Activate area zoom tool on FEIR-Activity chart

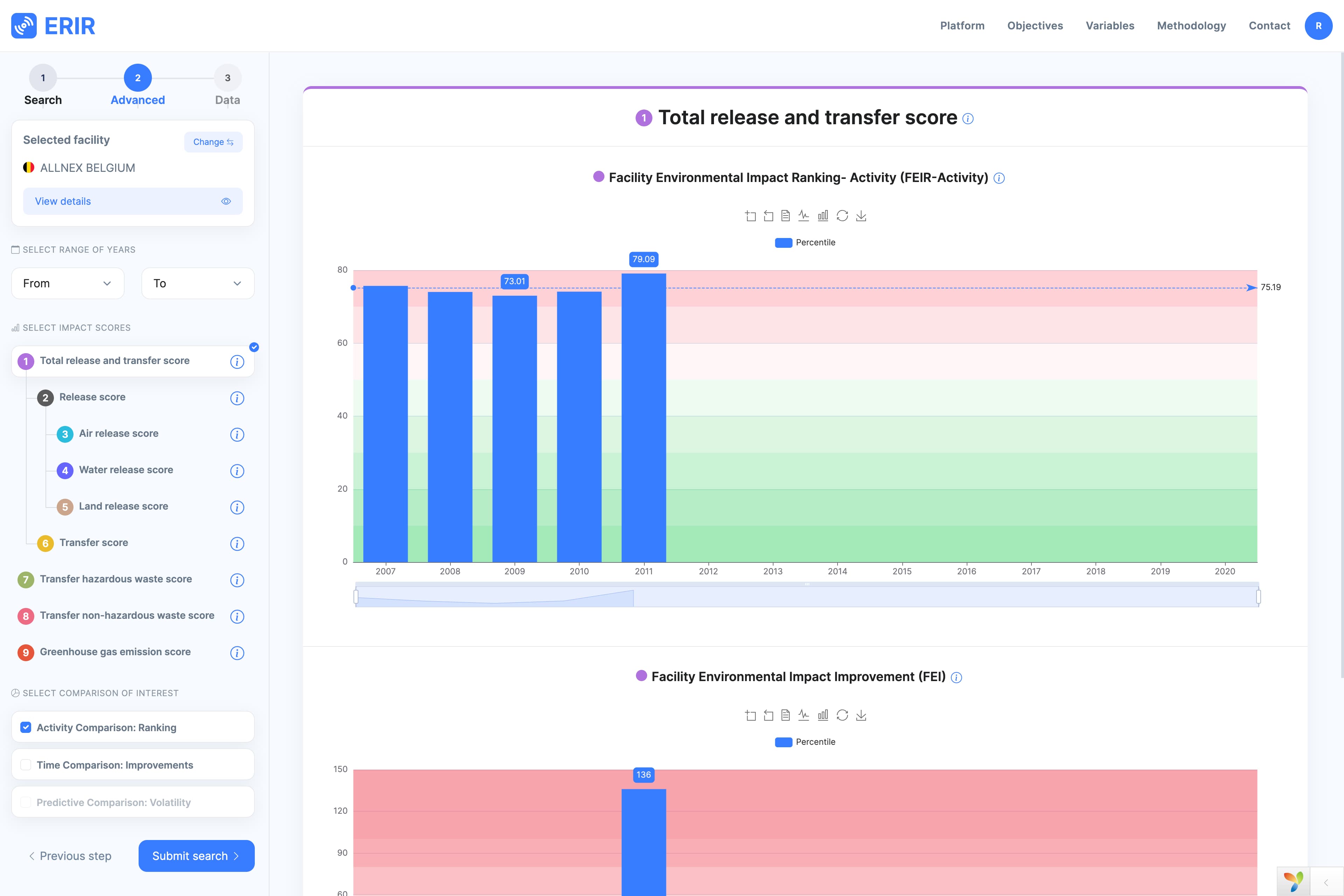point(750,216)
